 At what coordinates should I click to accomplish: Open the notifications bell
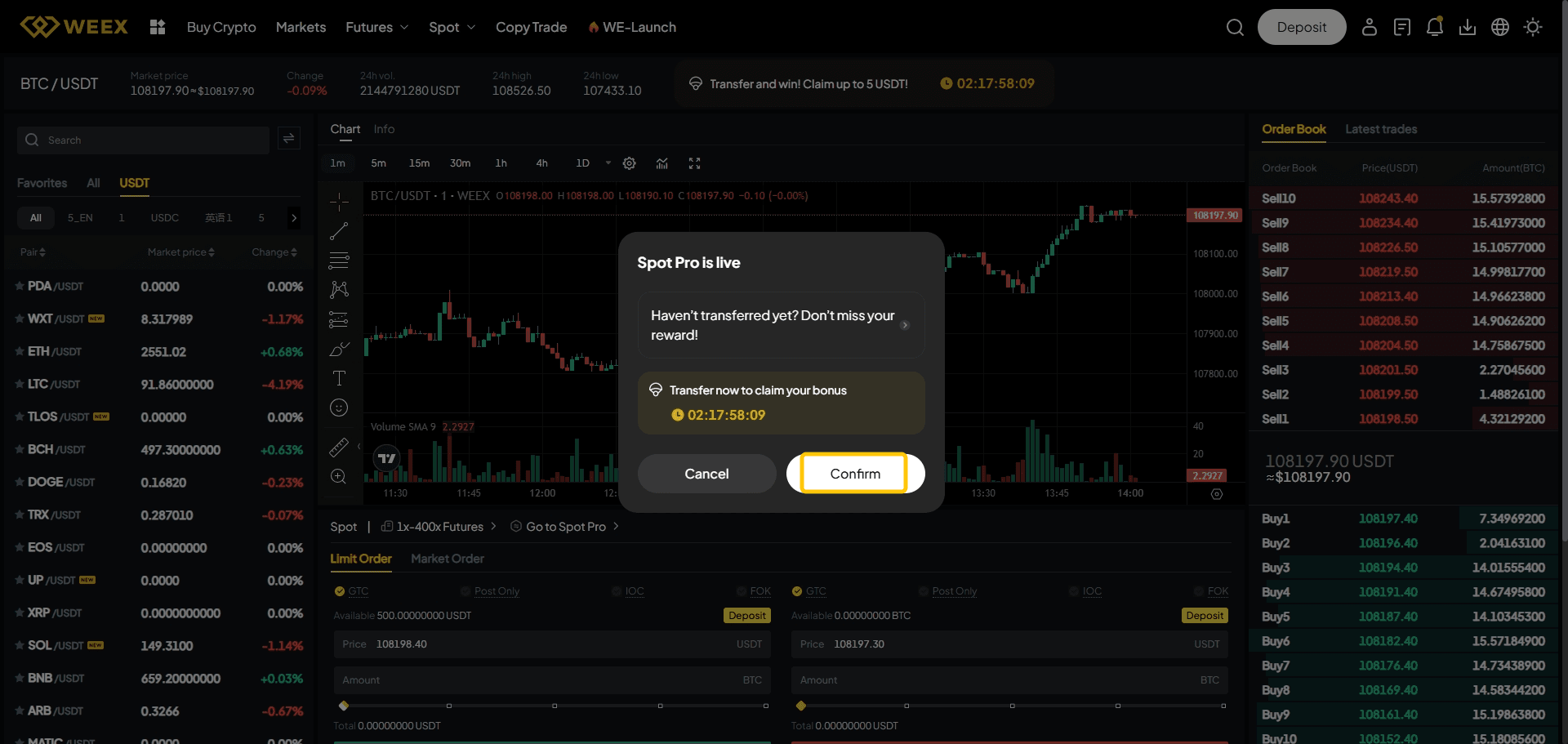1434,28
